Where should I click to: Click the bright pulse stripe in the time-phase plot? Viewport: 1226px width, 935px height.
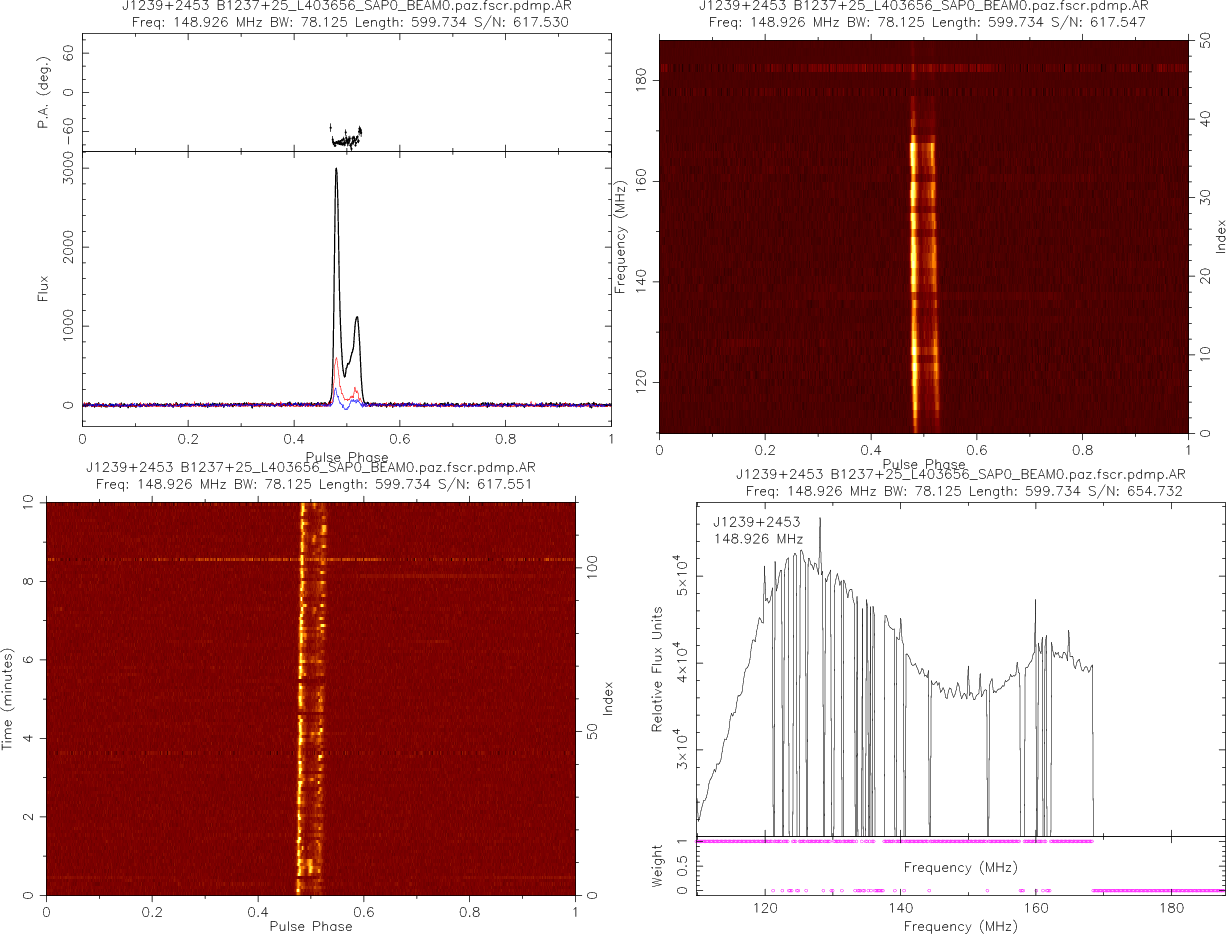[x=302, y=700]
